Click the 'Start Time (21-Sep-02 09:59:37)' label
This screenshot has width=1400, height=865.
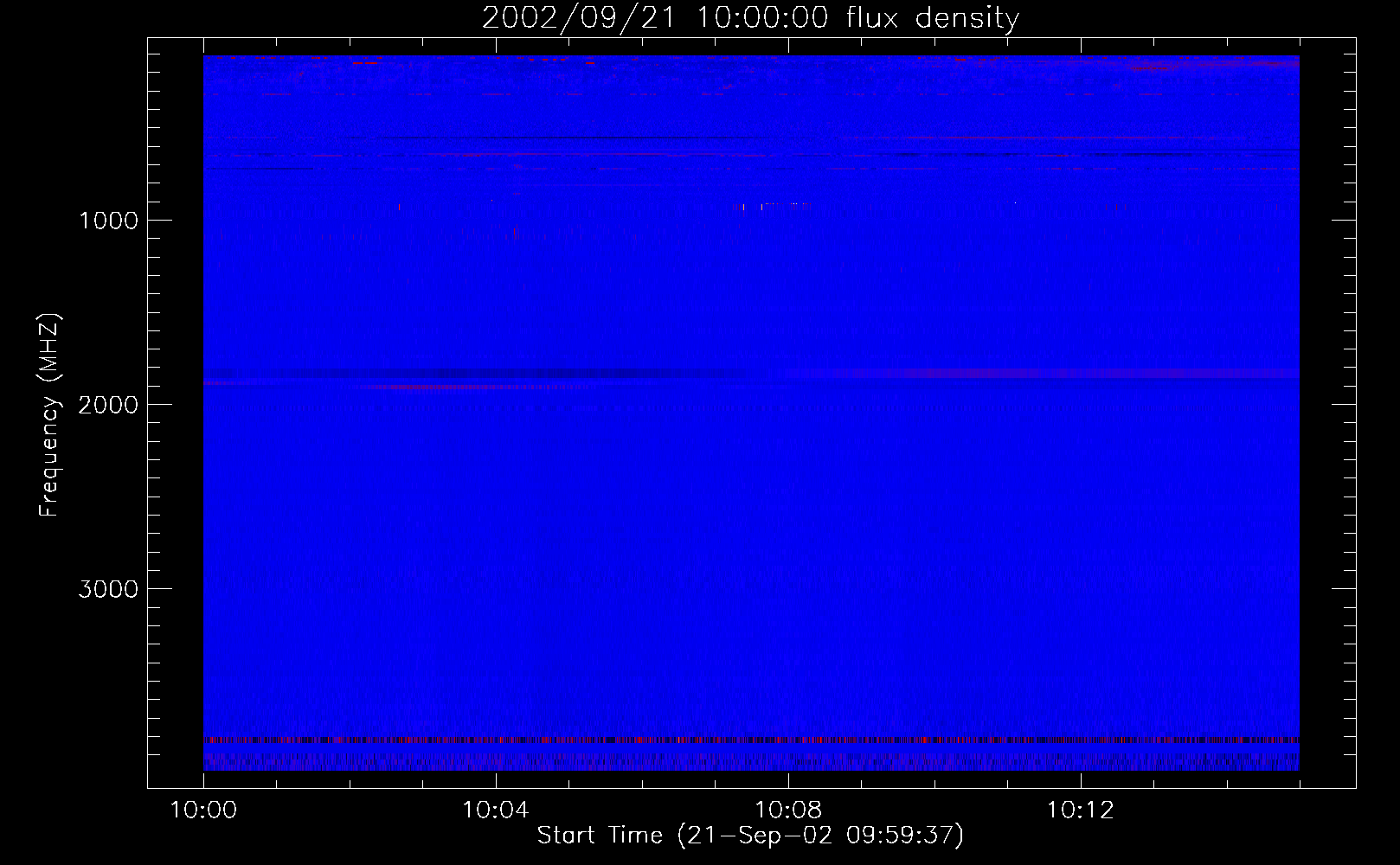750,836
